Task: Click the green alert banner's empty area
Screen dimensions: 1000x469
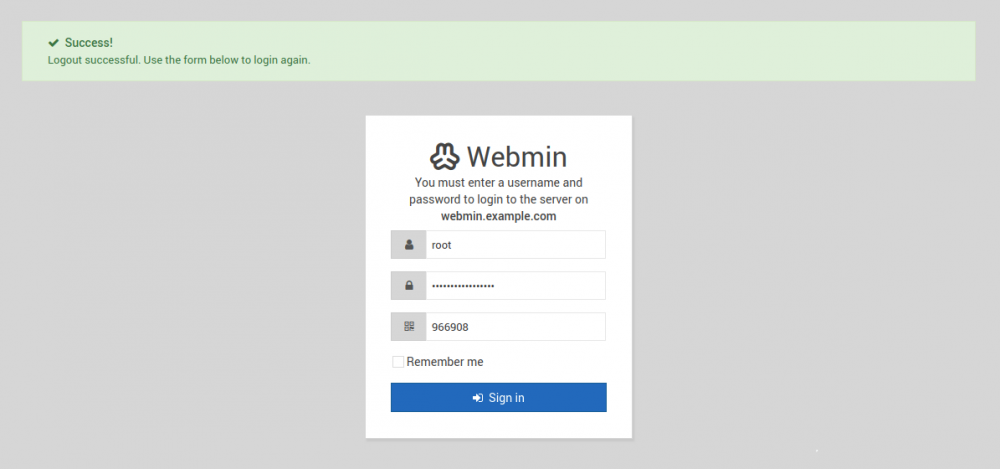Action: coord(638,51)
